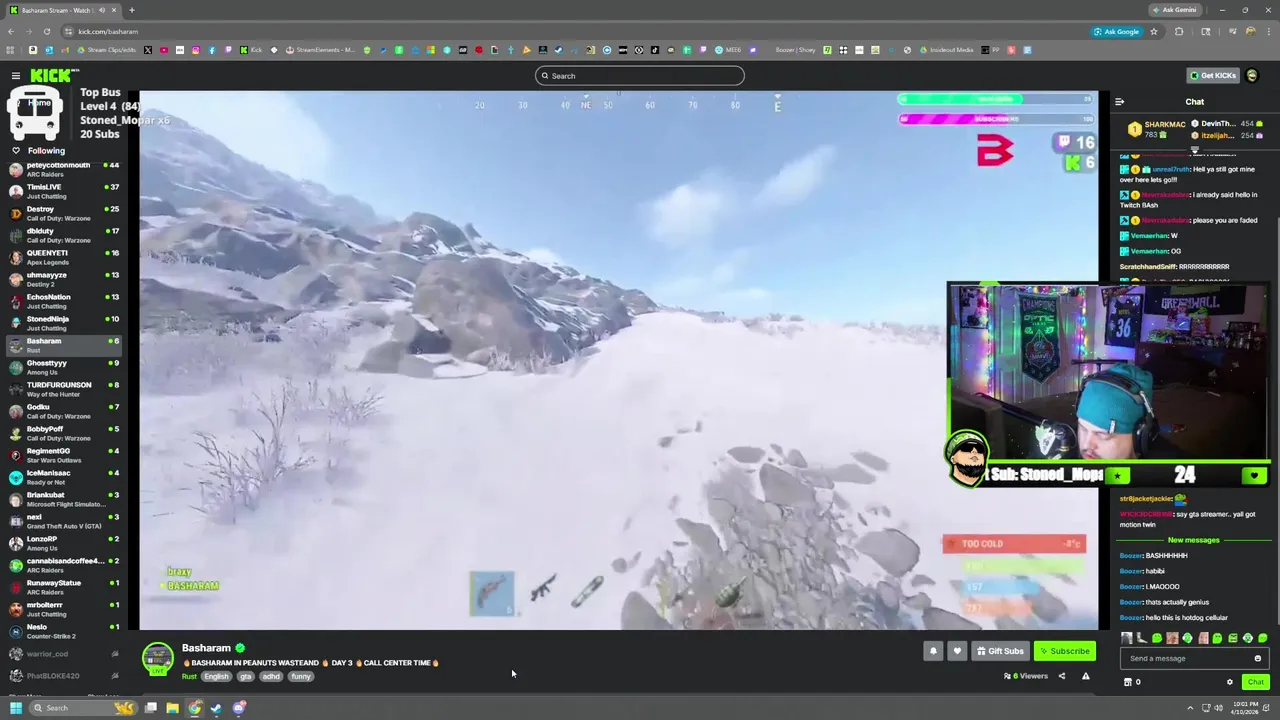
Task: Enable notifications with the bell icon
Action: coord(933,651)
